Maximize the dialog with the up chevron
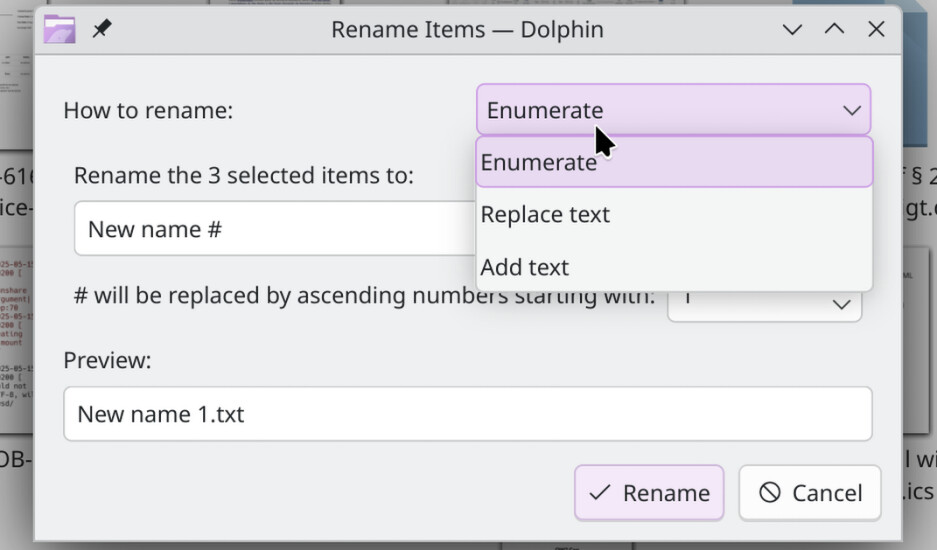Viewport: 937px width, 550px height. [834, 29]
